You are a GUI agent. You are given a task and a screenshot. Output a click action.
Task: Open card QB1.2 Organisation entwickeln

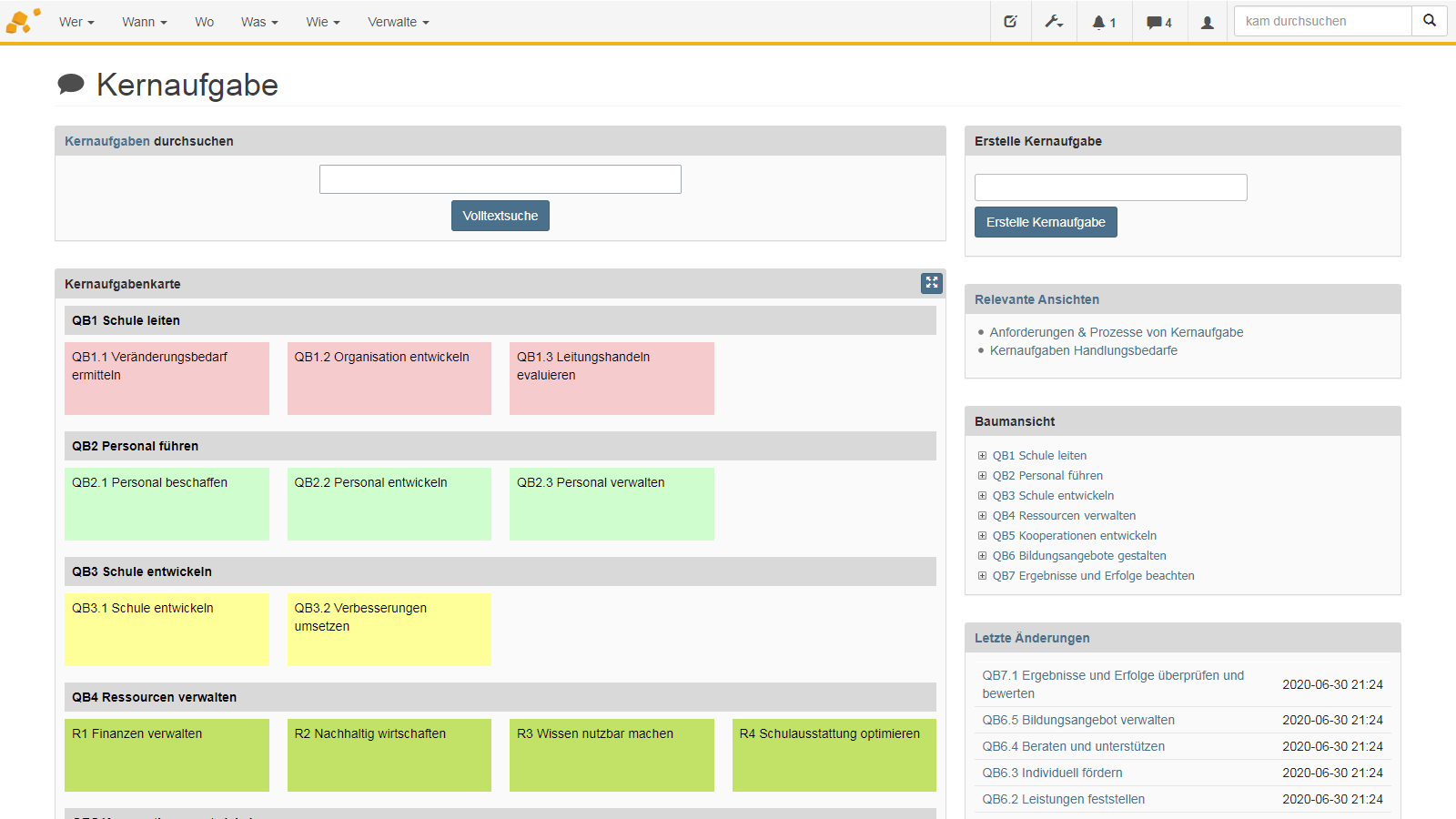click(389, 379)
